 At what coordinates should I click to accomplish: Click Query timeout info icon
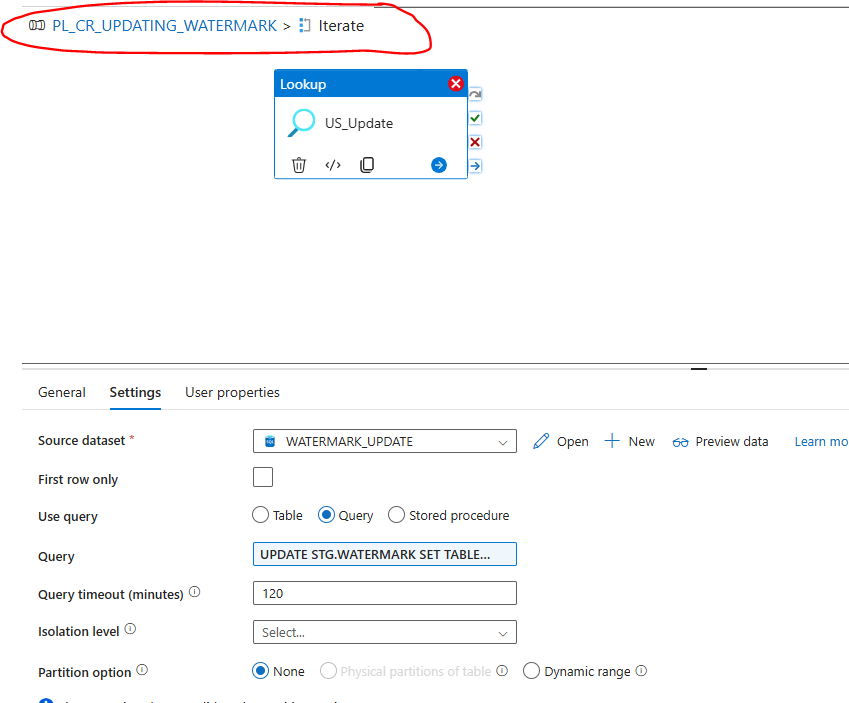click(x=194, y=592)
